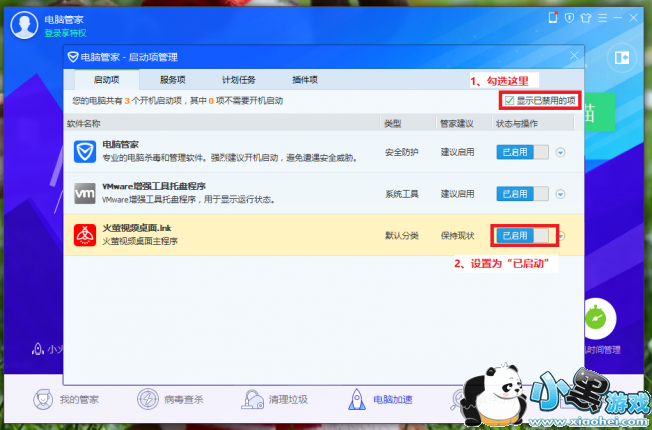Screen dimensions: 652x430
Task: Click the 时间管理 label behind dialog
Action: tap(603, 350)
